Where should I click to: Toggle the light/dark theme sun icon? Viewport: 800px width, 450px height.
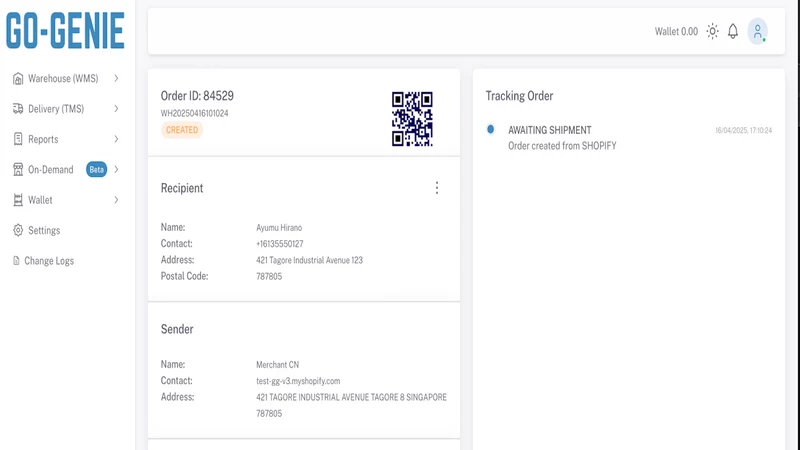[x=713, y=31]
